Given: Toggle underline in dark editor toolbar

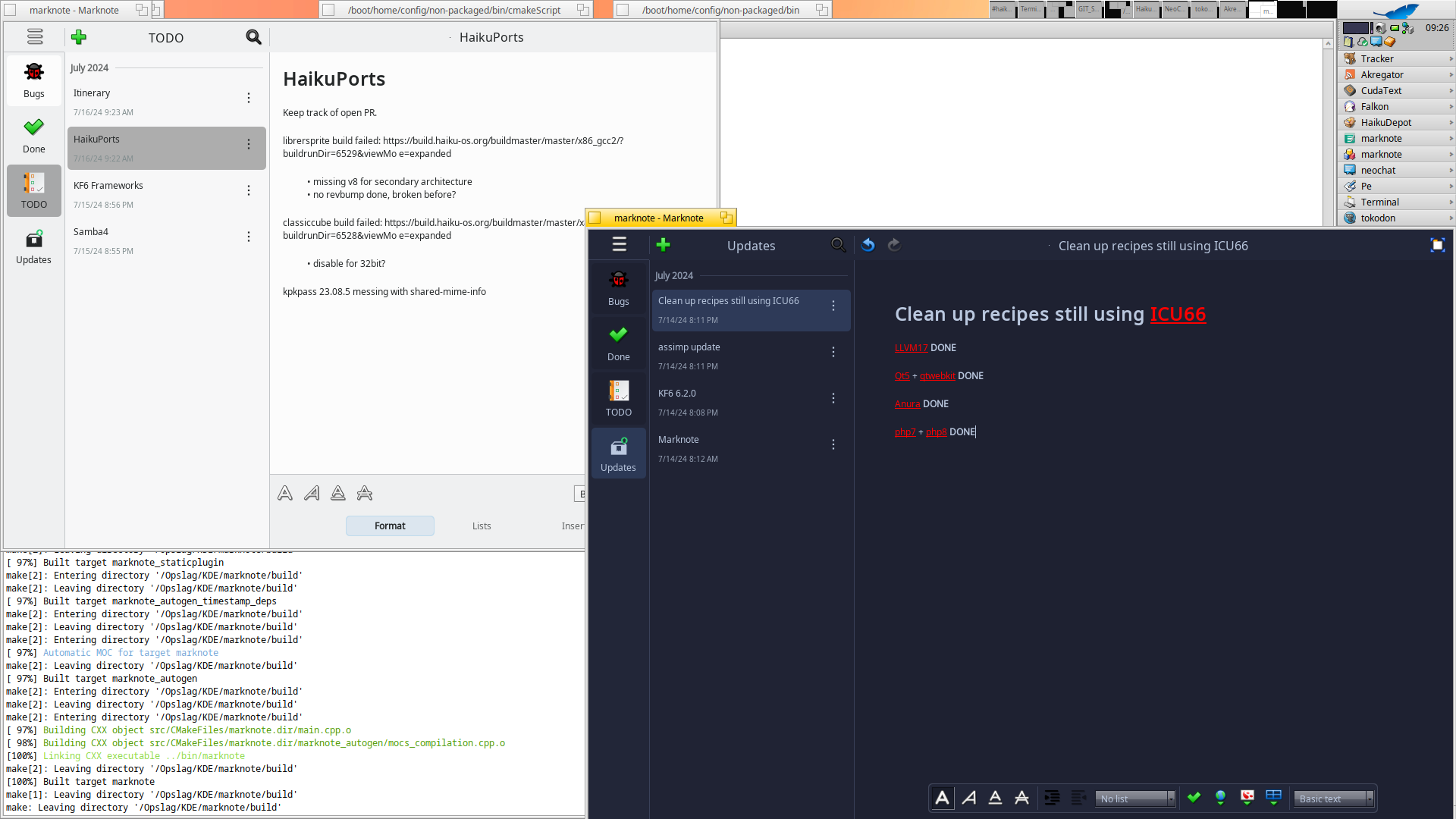Looking at the screenshot, I should click(996, 798).
